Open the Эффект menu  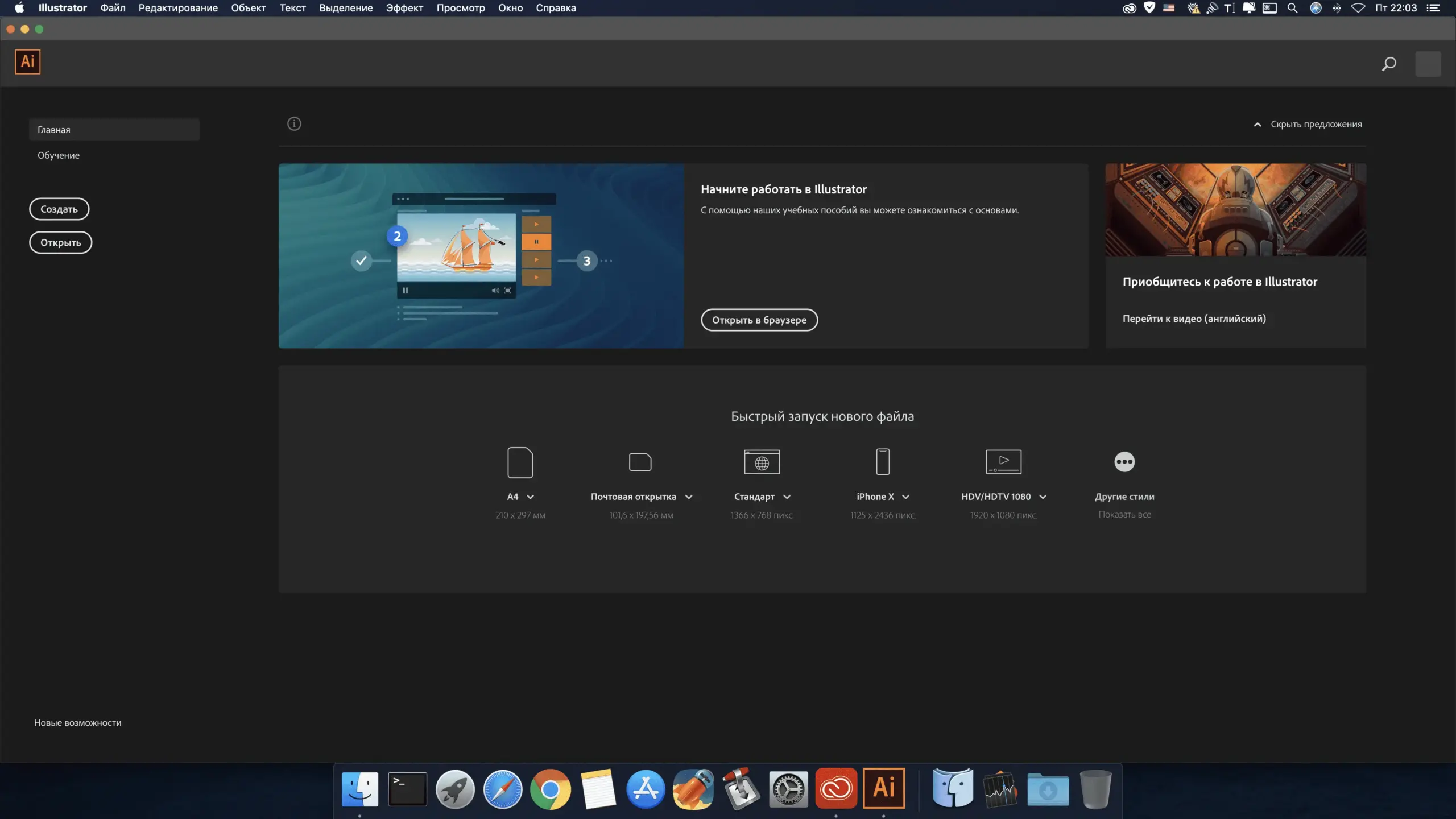point(404,8)
